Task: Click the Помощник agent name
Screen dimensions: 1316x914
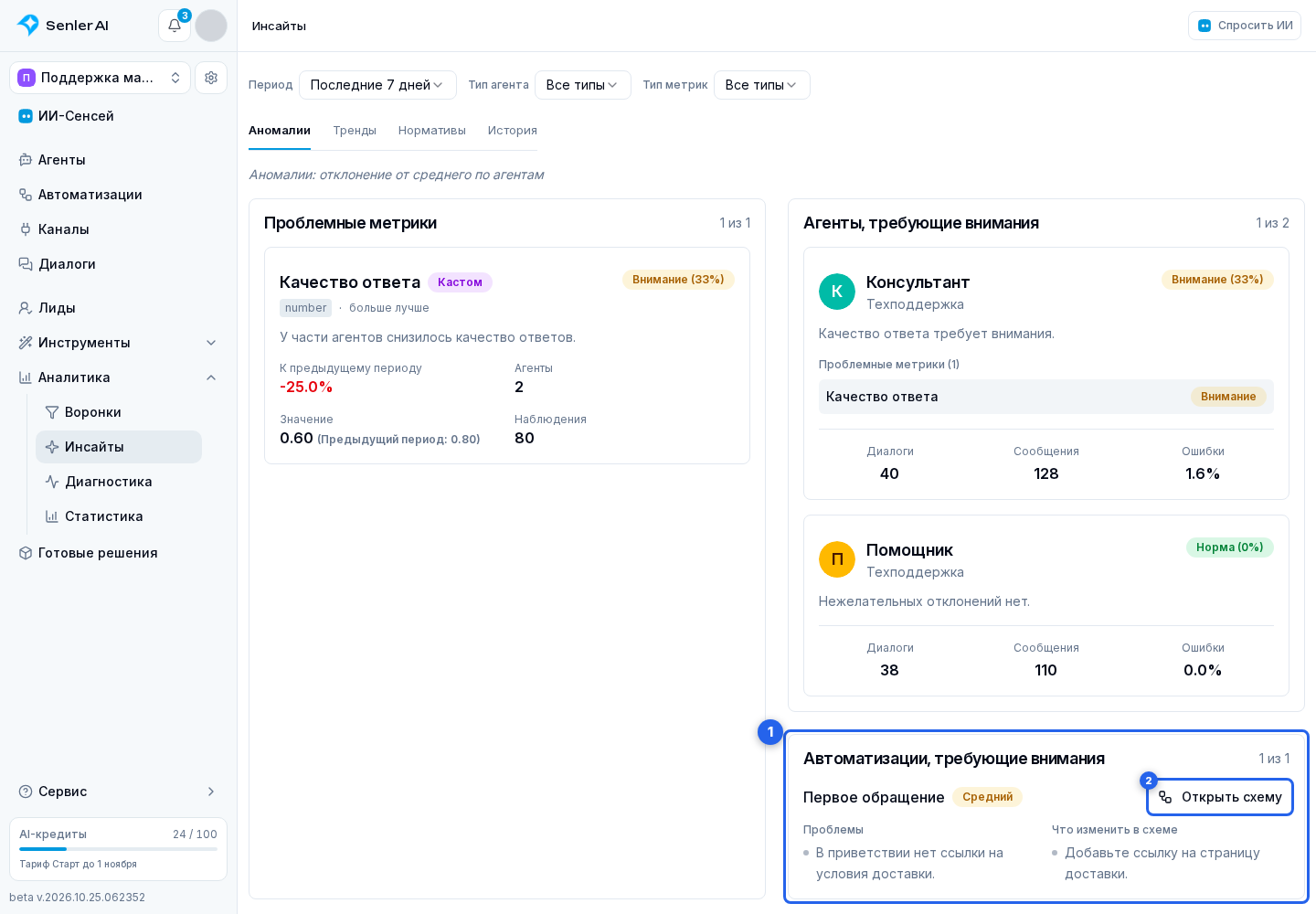Action: pos(909,550)
